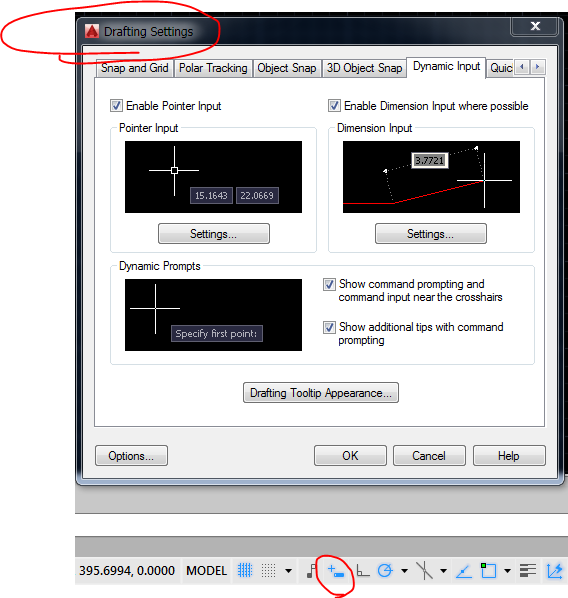Uncheck Enable Dimension Input where possible
The width and height of the screenshot is (568, 598).
coord(334,106)
